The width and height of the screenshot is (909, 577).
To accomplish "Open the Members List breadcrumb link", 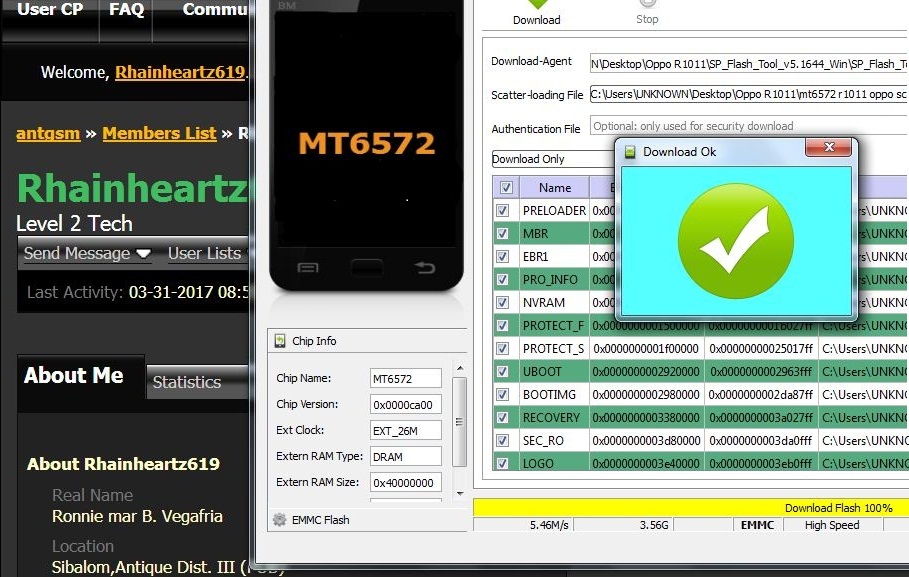I will tap(159, 133).
